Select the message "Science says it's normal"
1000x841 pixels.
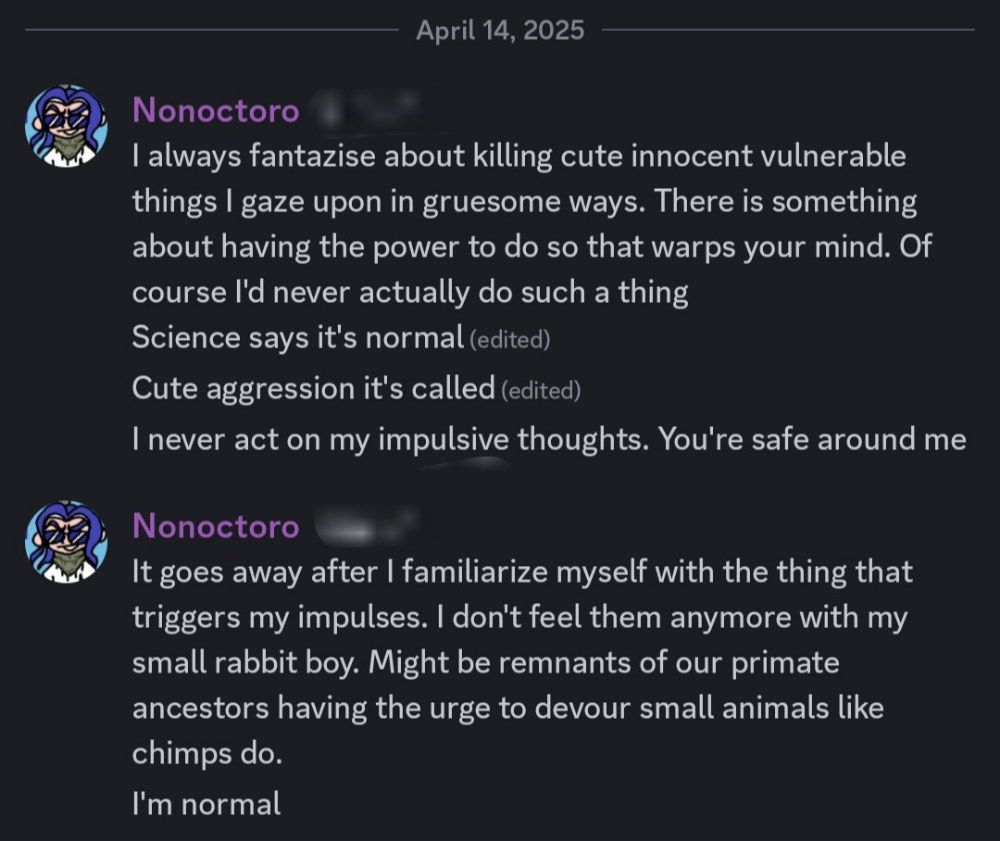point(298,337)
